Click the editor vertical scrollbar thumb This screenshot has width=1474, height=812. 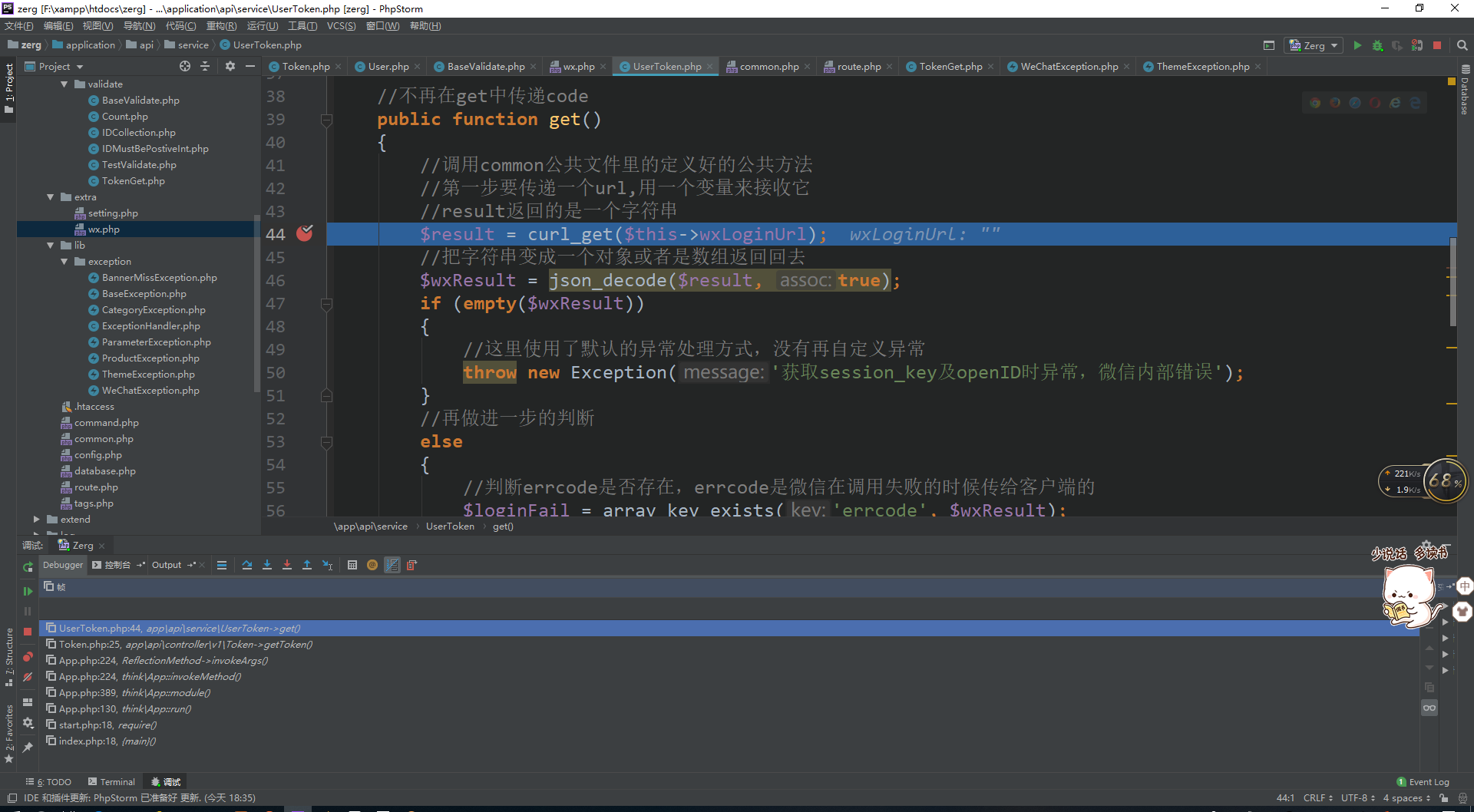tap(1453, 282)
